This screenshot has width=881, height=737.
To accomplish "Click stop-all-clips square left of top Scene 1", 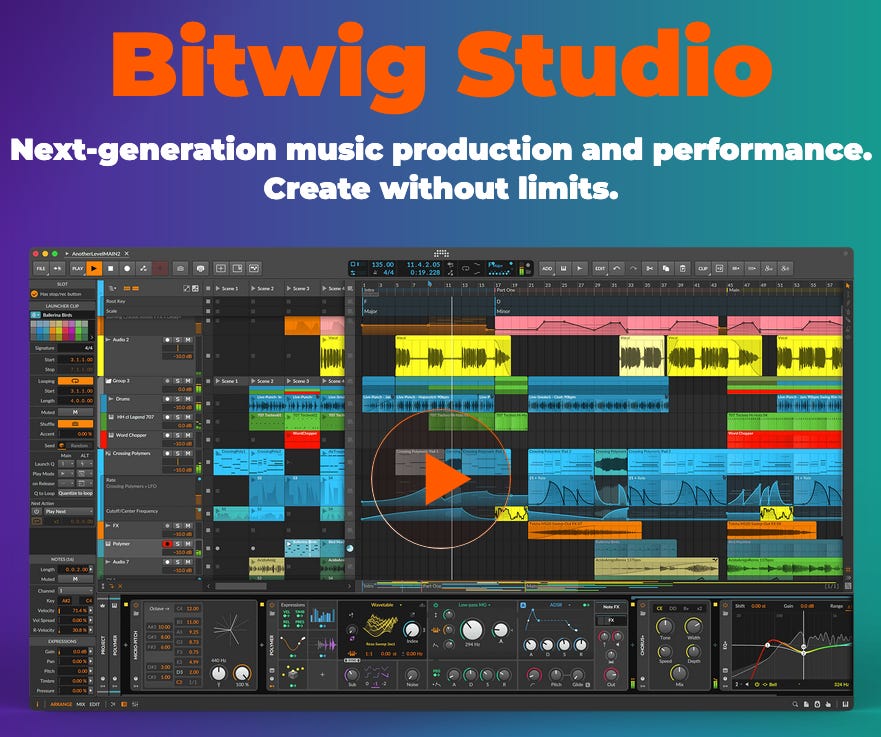I will (208, 288).
